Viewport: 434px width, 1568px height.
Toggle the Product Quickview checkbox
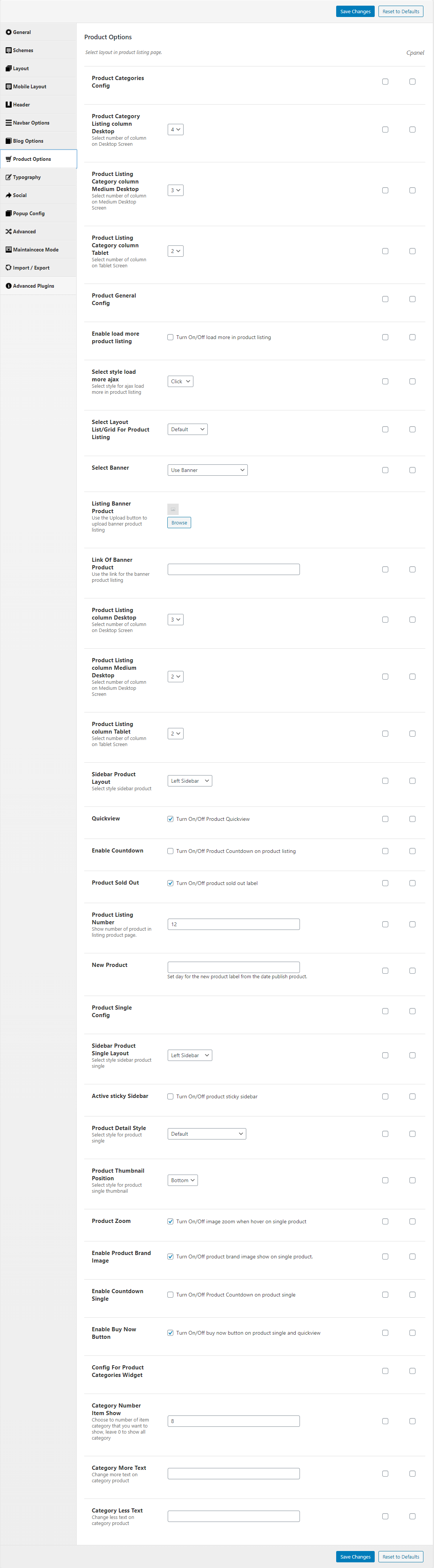tap(170, 819)
